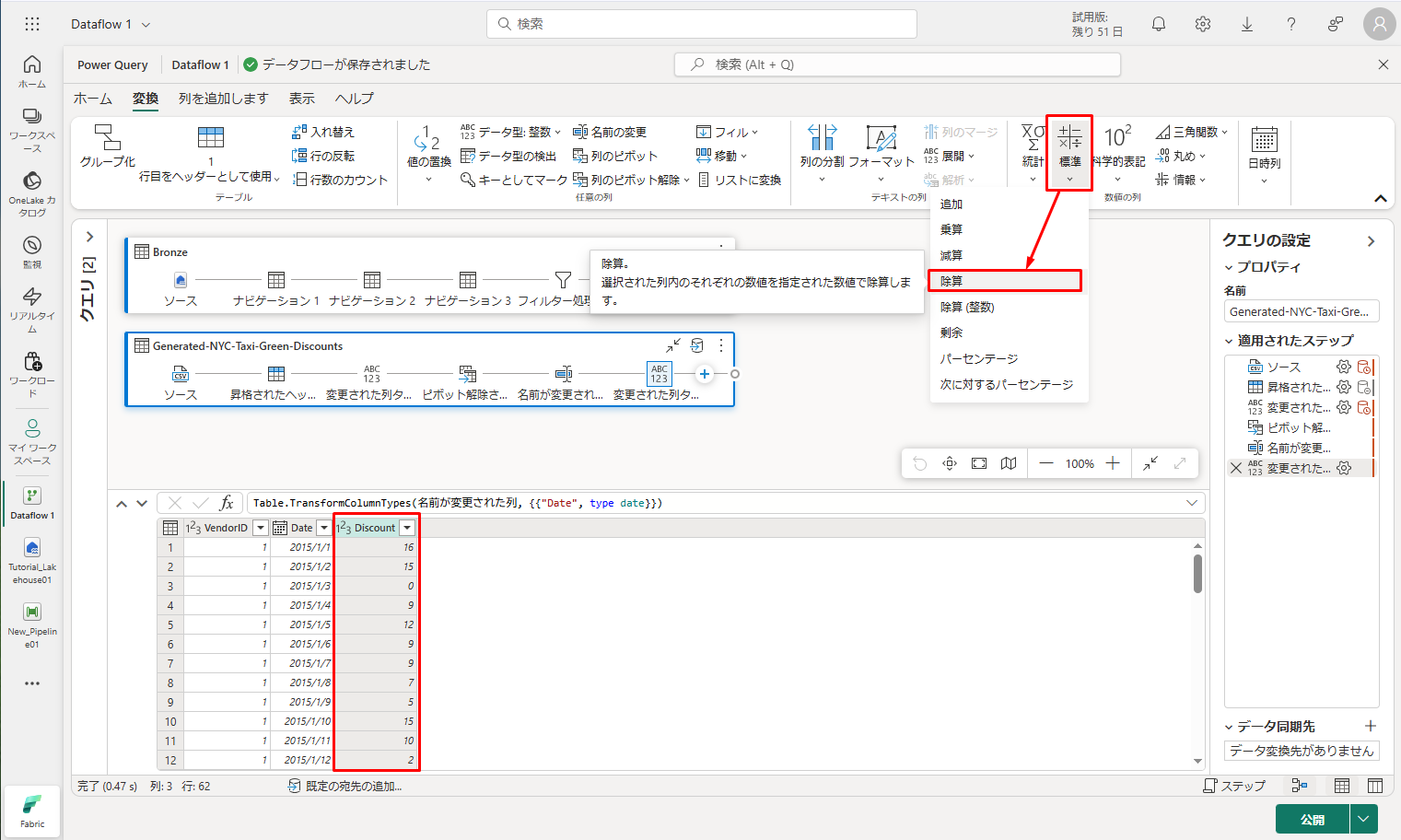This screenshot has height=840, width=1401.
Task: Switch to the 列を追加します tab
Action: coord(223,99)
